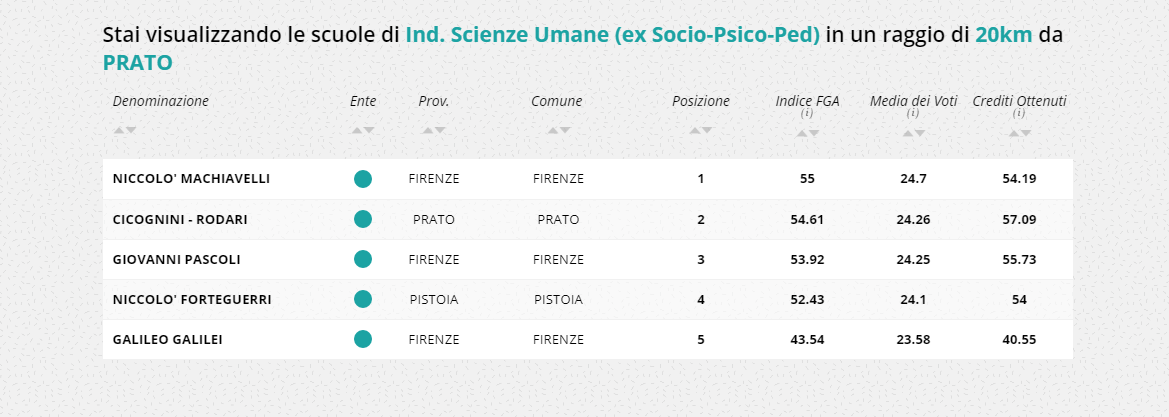Click the Media dei Voti column header

click(x=913, y=101)
